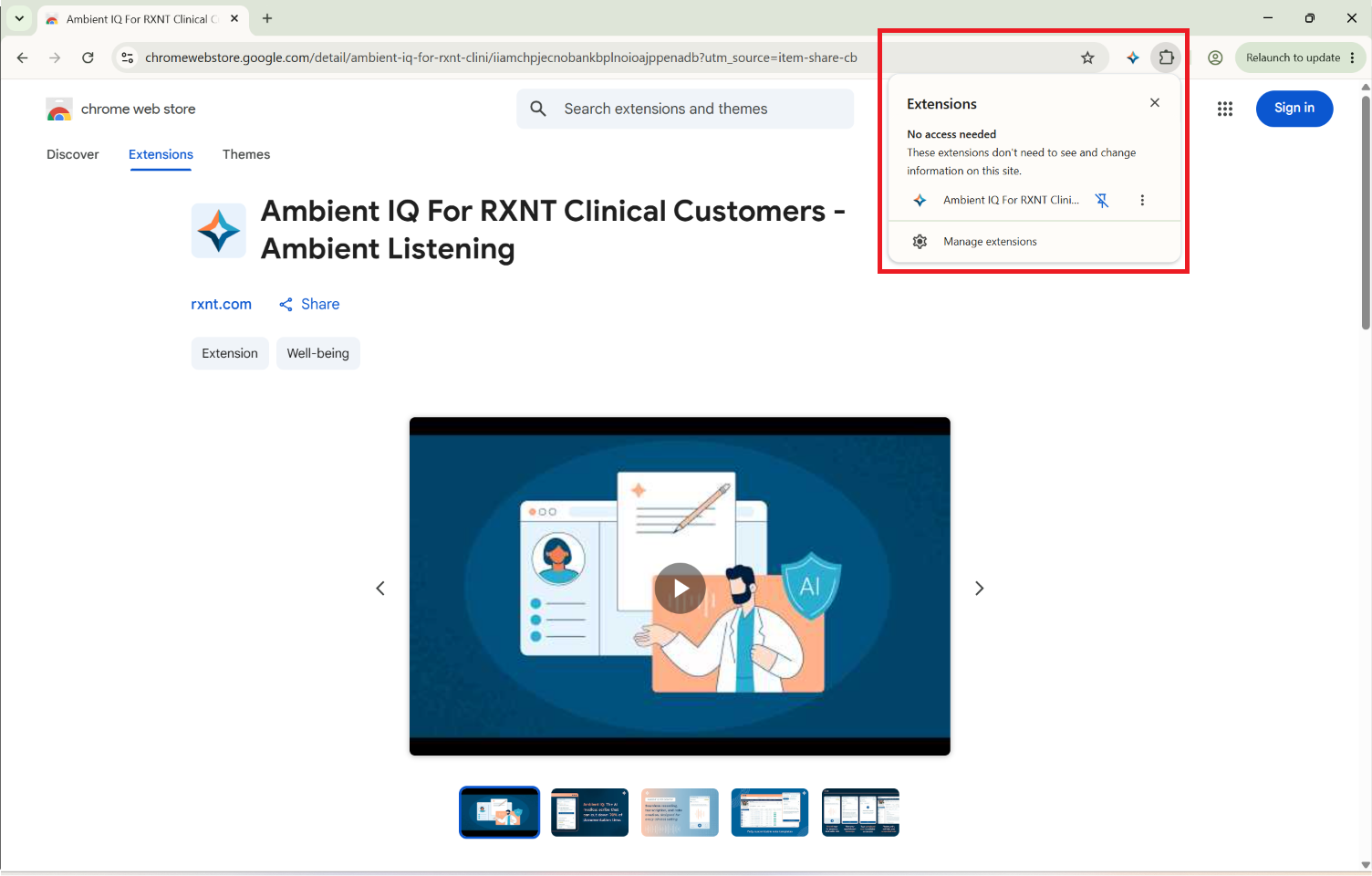Select the Extensions tab

pos(161,154)
